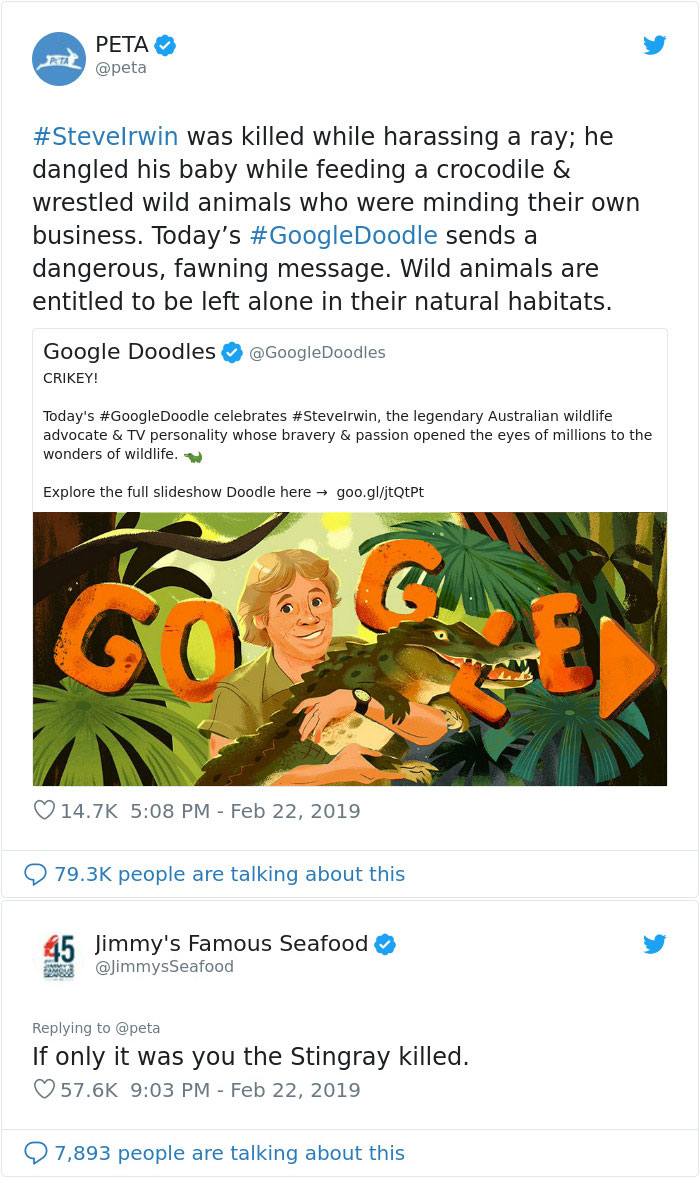This screenshot has width=700, height=1178.
Task: Click speech bubble icon beside 7,893
Action: click(35, 1153)
